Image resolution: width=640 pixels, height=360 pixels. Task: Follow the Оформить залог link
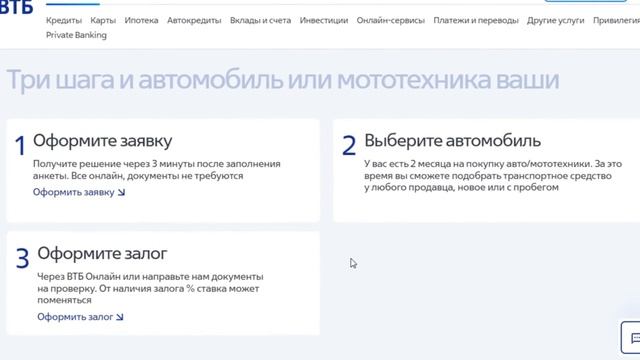coord(80,317)
